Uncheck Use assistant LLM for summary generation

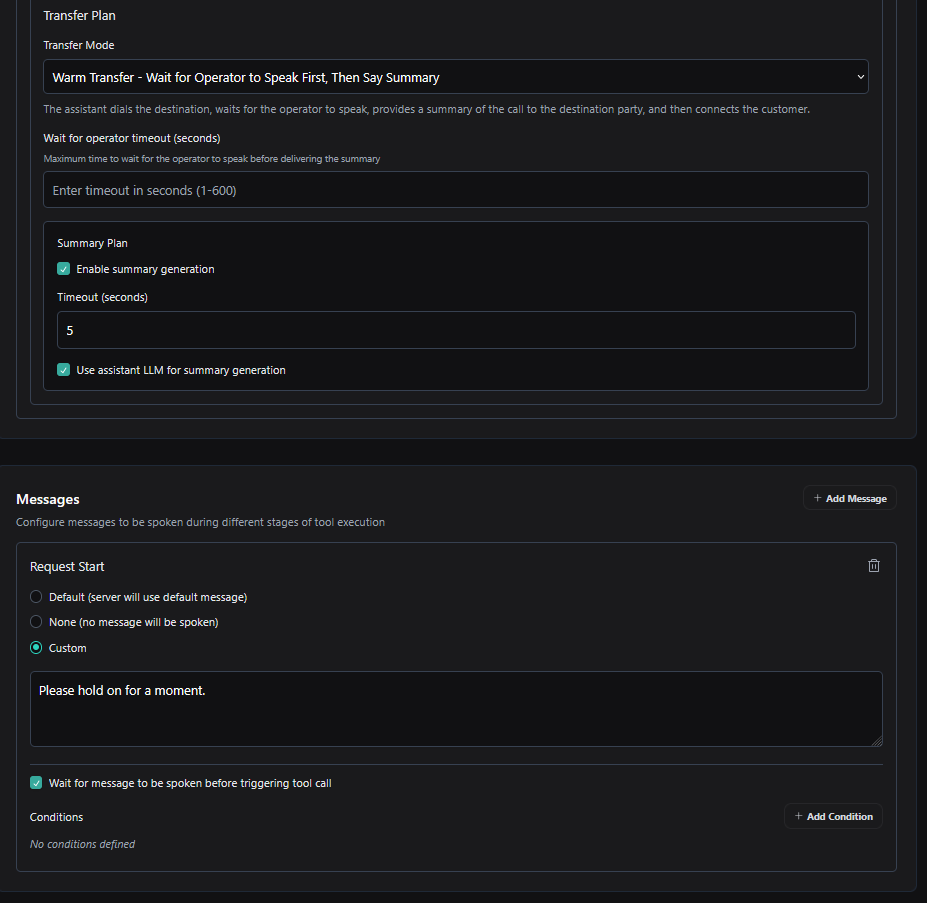click(x=64, y=370)
